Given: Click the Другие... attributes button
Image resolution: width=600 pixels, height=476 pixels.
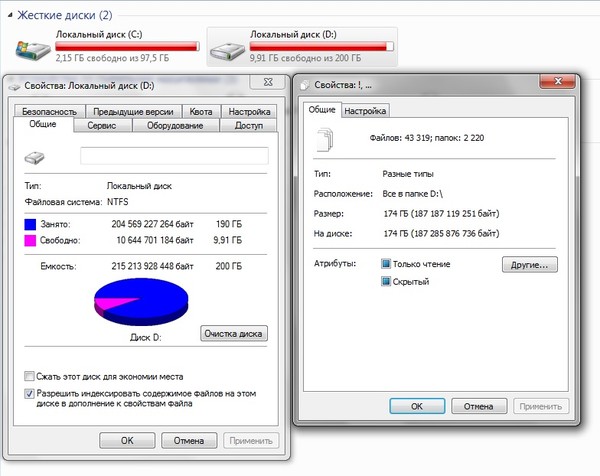Looking at the screenshot, I should [529, 265].
